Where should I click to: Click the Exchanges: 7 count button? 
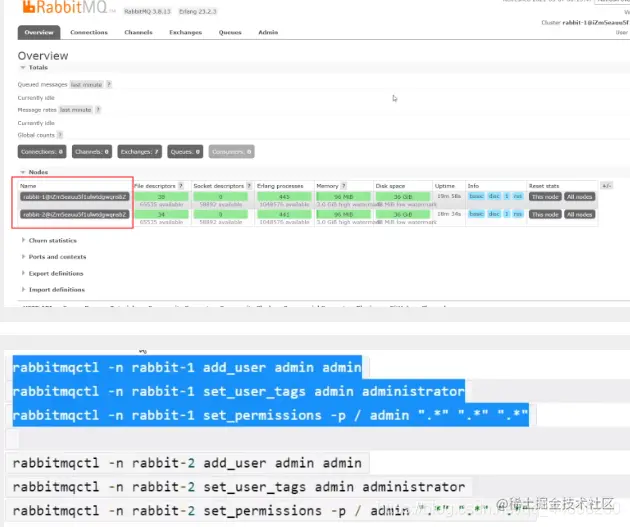click(139, 152)
